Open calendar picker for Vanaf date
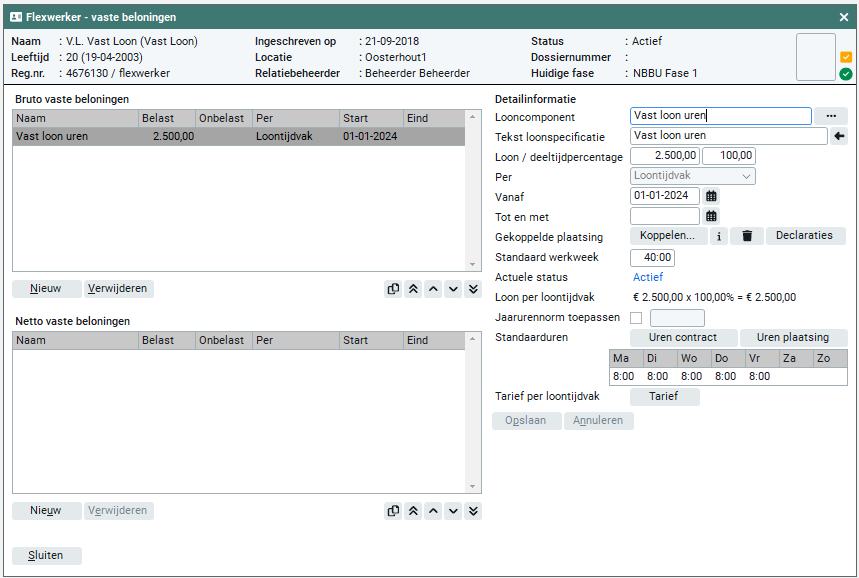This screenshot has width=859, height=578. click(x=711, y=196)
